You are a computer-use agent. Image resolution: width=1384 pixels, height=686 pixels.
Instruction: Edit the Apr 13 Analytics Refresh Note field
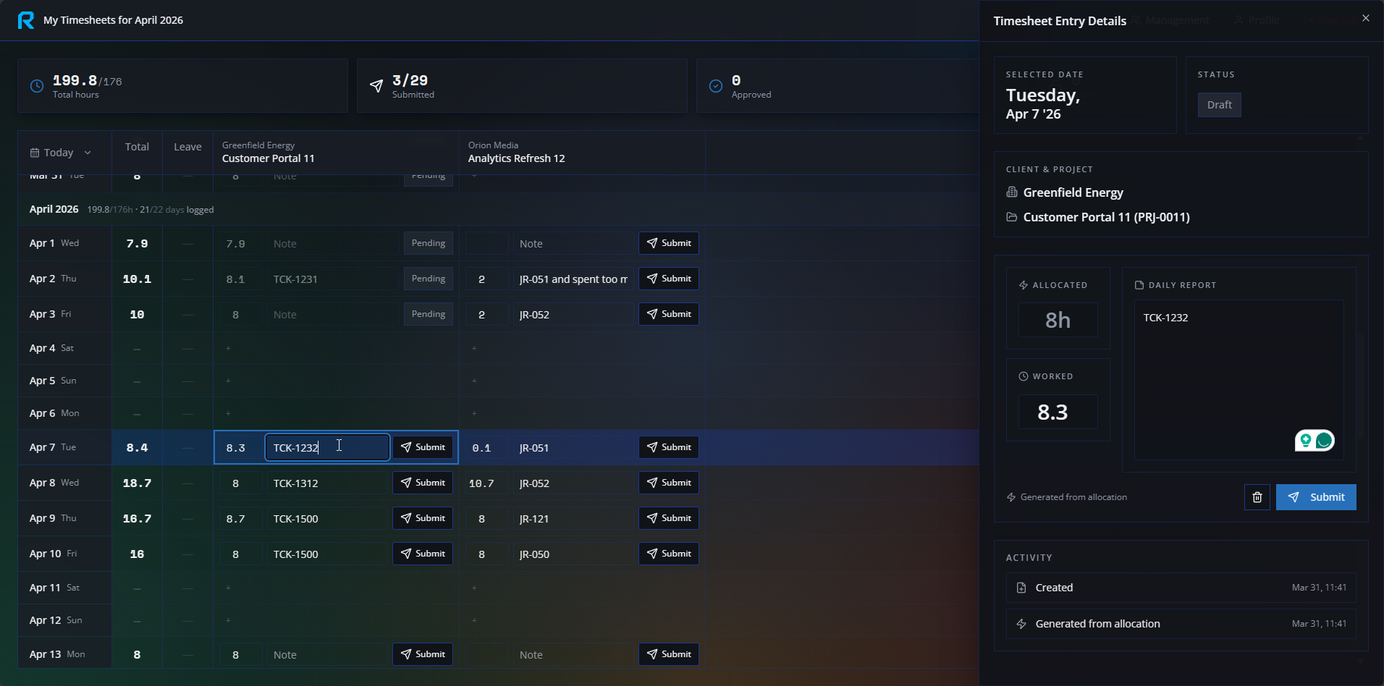click(x=573, y=655)
